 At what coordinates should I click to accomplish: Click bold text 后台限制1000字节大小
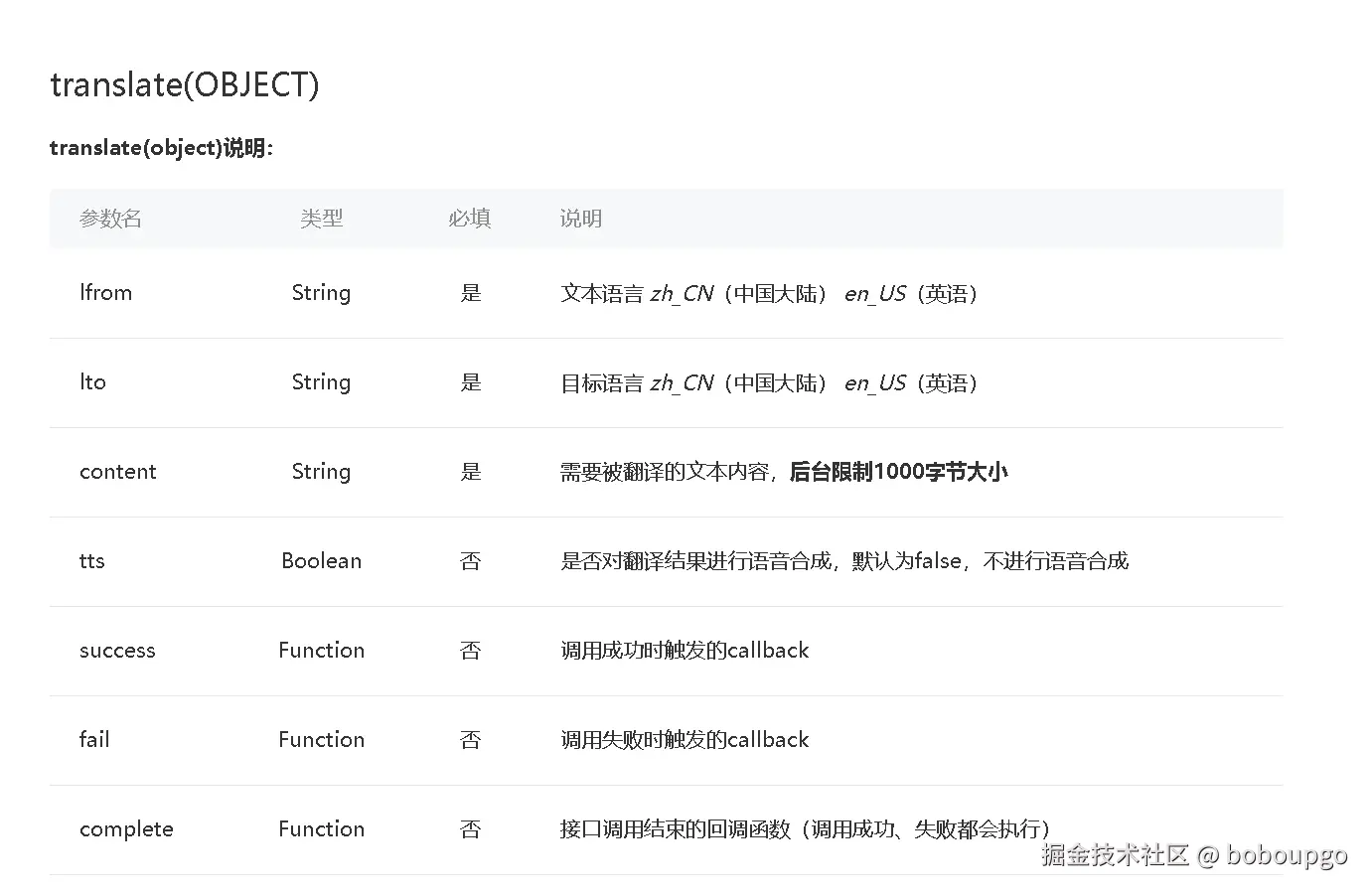(x=898, y=472)
